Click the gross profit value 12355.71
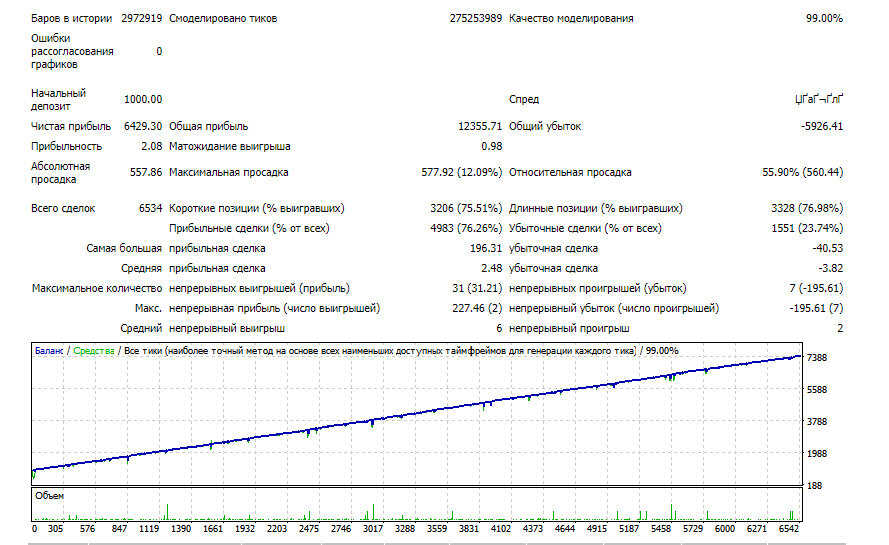 480,126
